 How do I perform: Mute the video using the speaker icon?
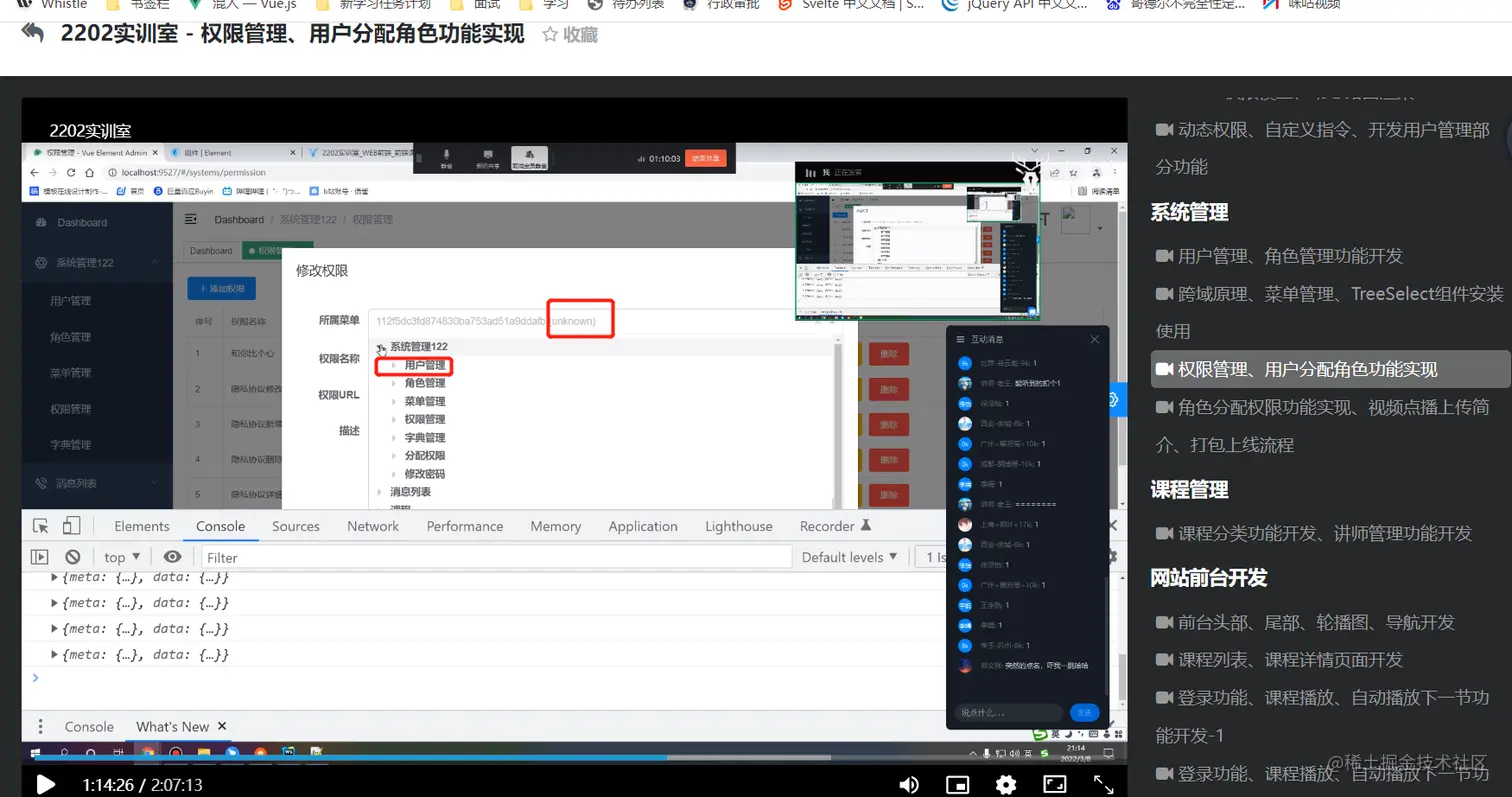click(909, 785)
